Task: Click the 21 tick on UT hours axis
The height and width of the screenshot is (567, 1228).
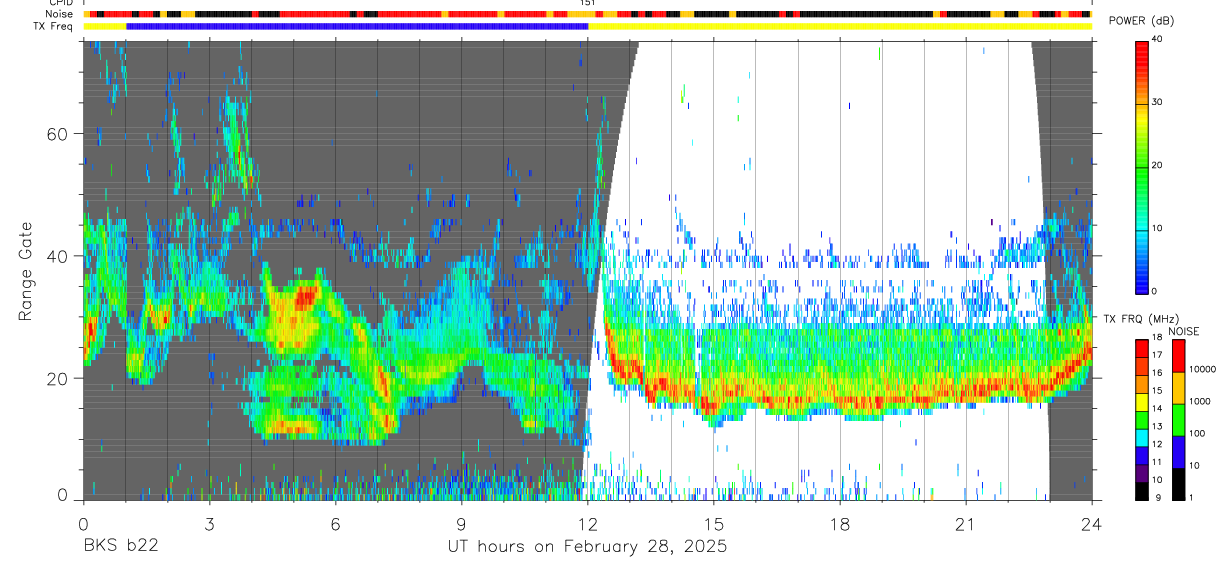Action: coord(966,524)
